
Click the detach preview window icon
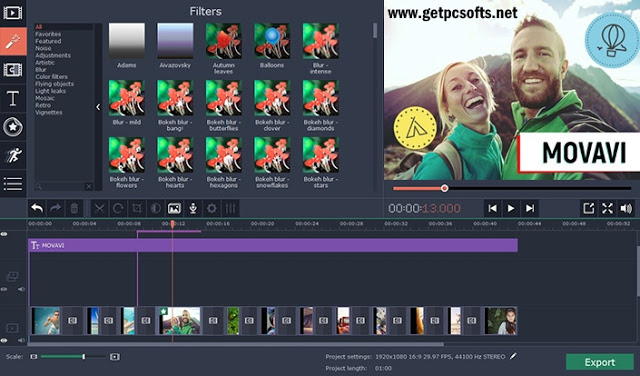[589, 209]
